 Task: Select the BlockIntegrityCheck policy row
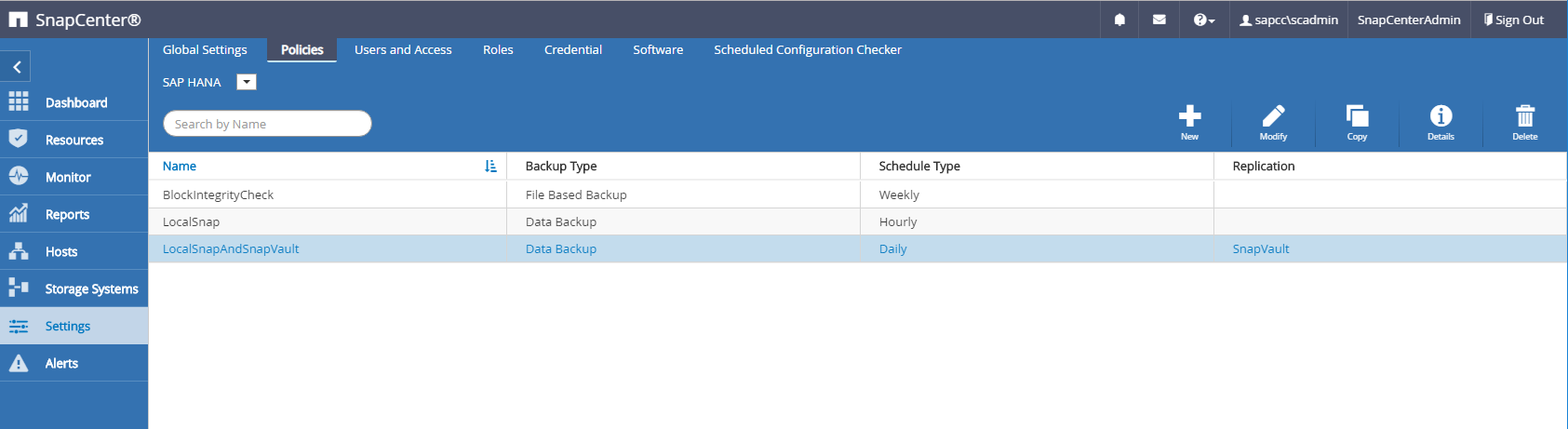pyautogui.click(x=218, y=194)
